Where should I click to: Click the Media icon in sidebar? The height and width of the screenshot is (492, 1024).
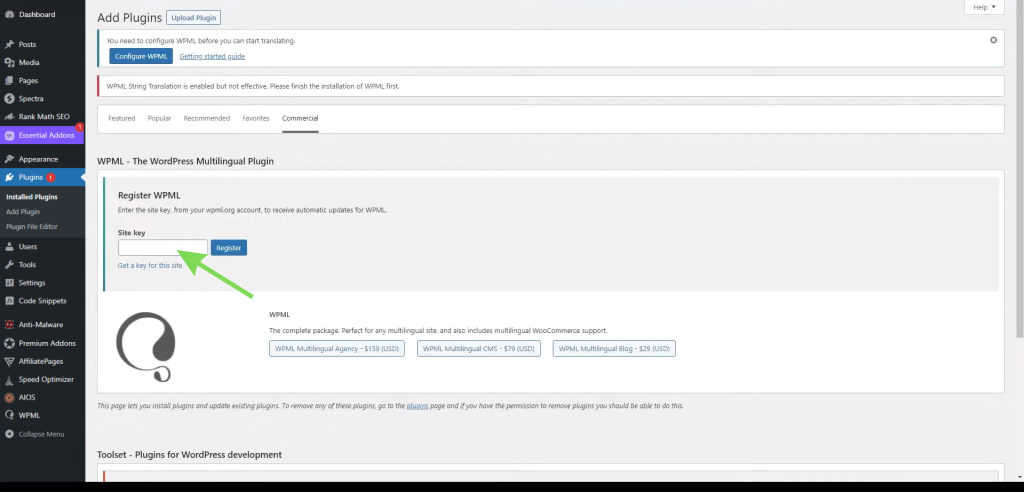(9, 63)
